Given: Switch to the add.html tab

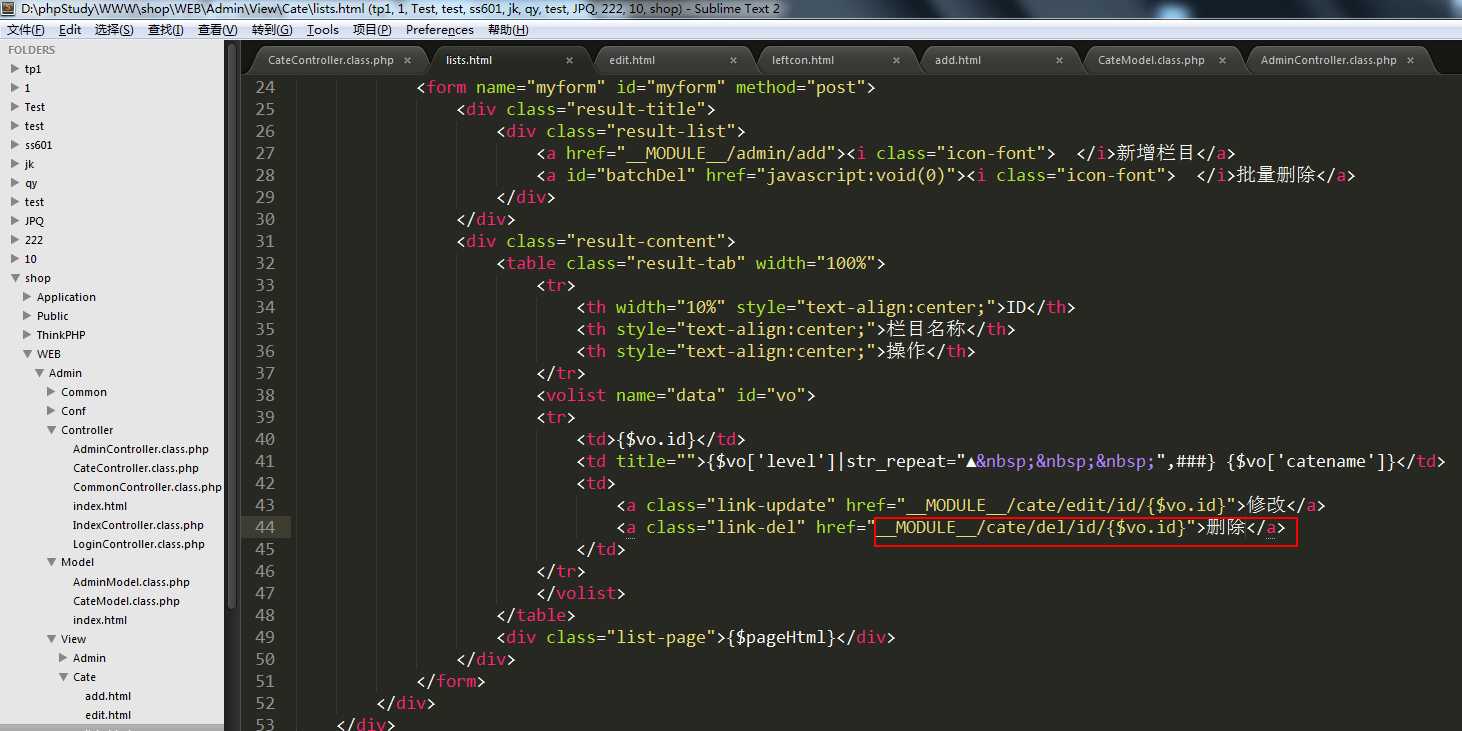Looking at the screenshot, I should click(x=958, y=60).
